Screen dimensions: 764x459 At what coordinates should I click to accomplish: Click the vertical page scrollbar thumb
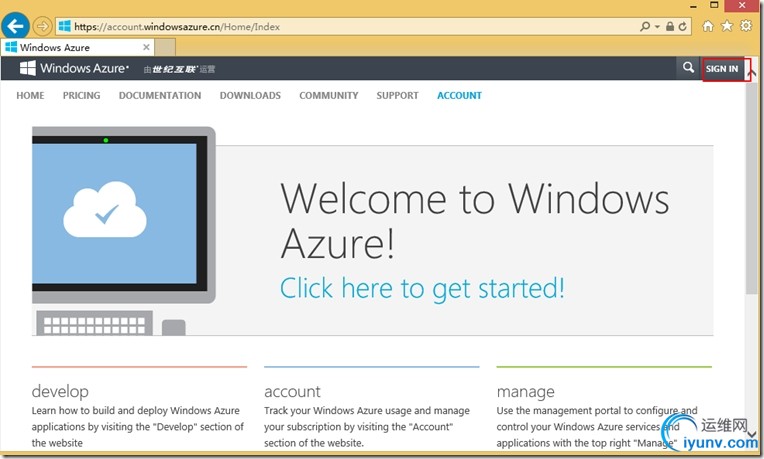(x=751, y=188)
